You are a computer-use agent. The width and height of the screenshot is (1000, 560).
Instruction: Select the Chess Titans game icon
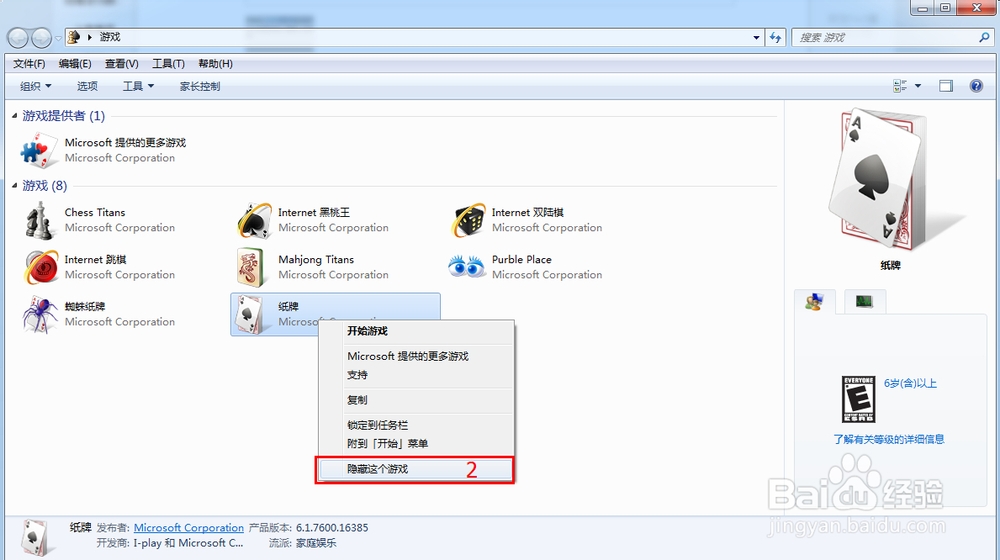[x=38, y=220]
